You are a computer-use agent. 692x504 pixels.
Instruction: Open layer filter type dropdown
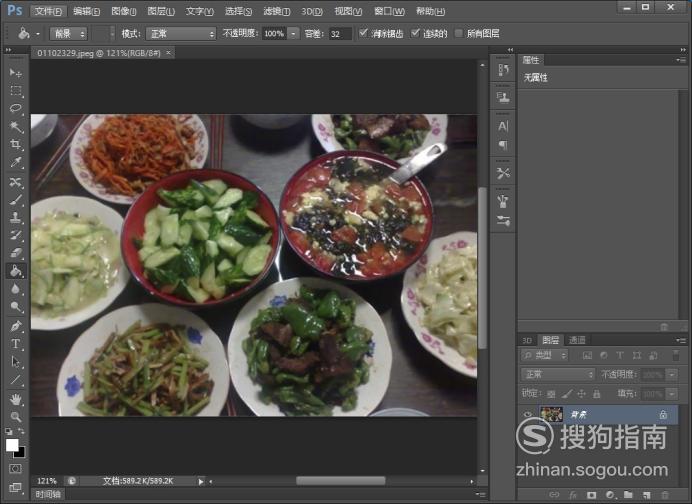click(x=545, y=355)
